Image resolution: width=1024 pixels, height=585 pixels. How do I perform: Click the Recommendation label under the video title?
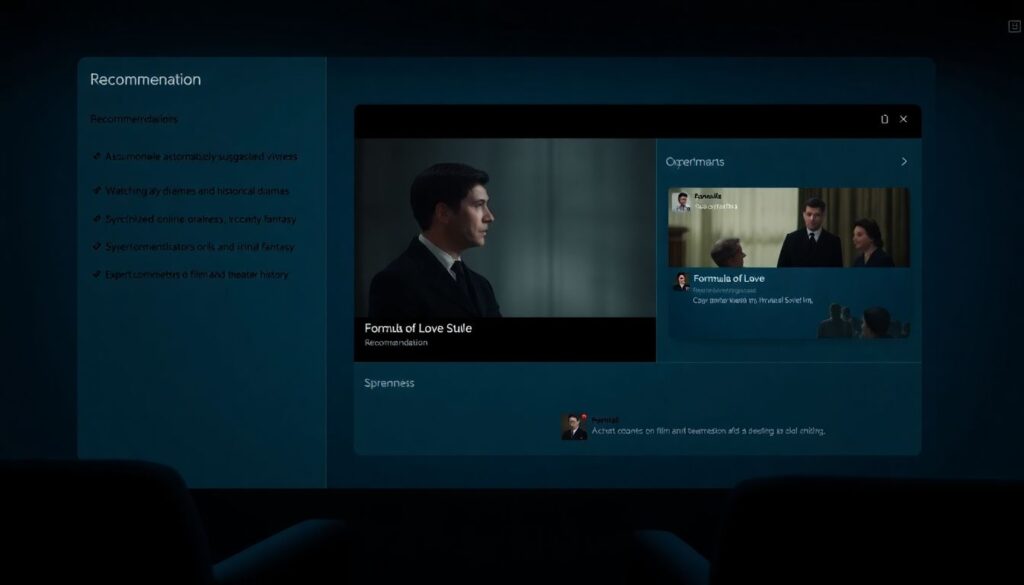click(x=396, y=343)
